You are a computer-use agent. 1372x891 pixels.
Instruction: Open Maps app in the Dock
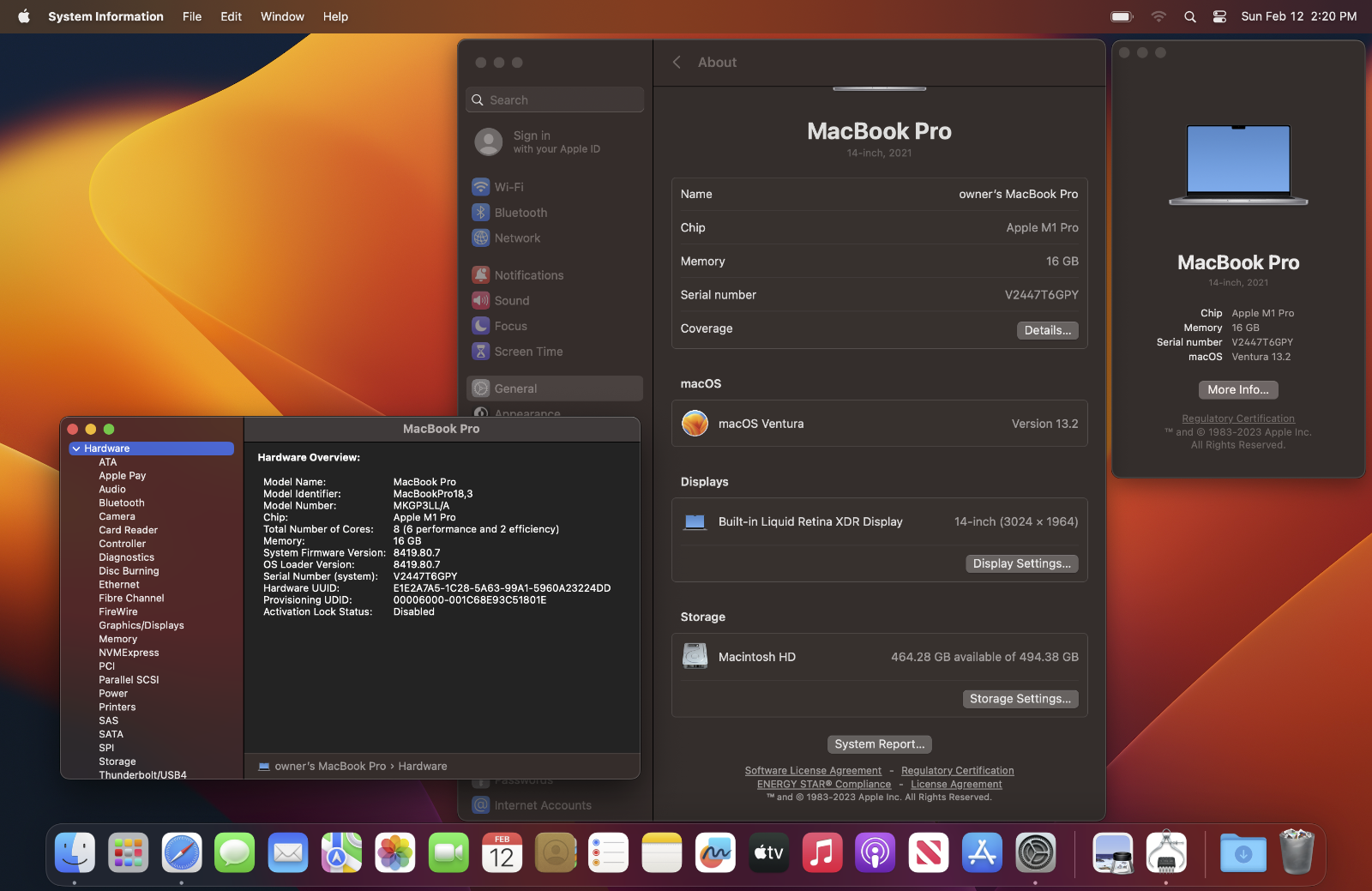pyautogui.click(x=341, y=853)
